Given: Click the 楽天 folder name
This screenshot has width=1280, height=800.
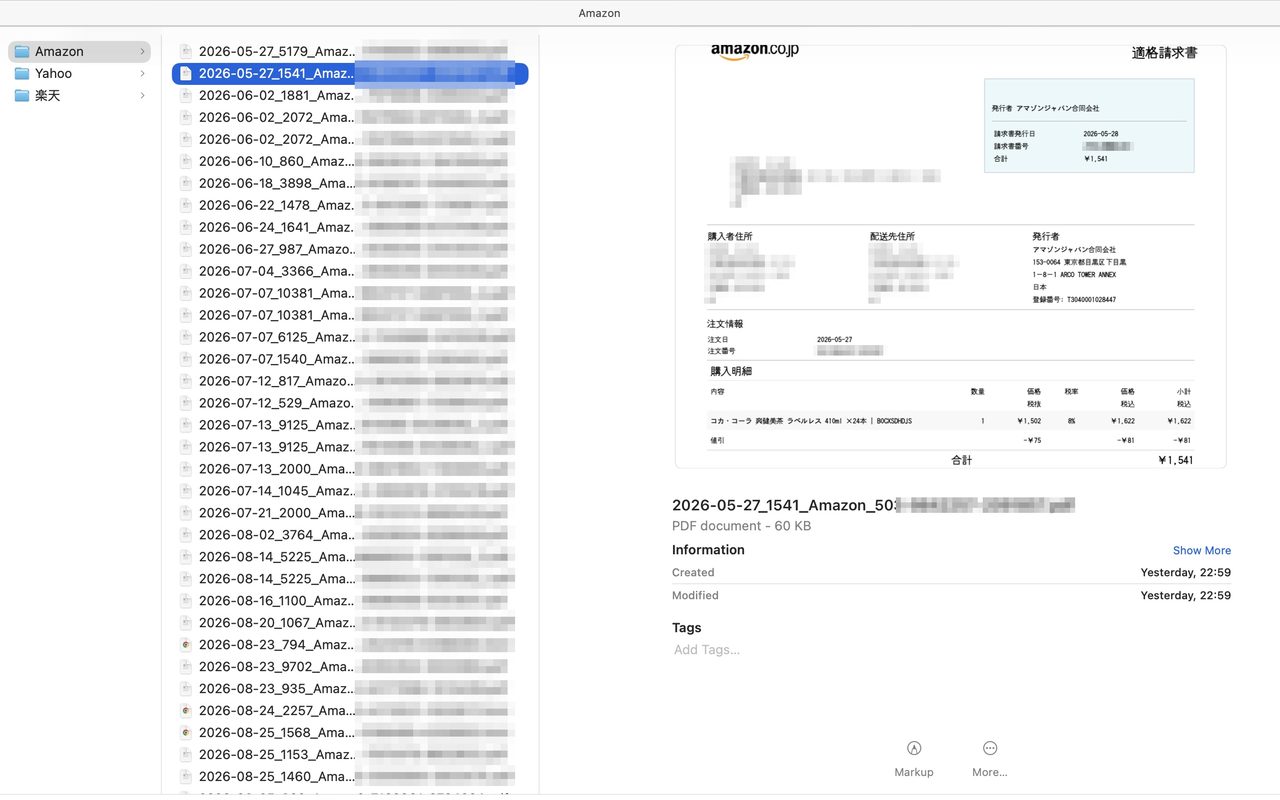Looking at the screenshot, I should [48, 95].
